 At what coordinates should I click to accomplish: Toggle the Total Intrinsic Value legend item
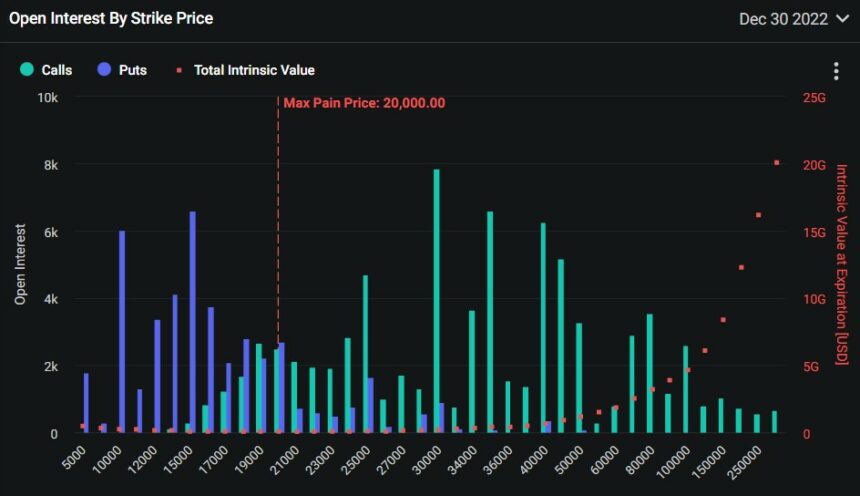253,70
